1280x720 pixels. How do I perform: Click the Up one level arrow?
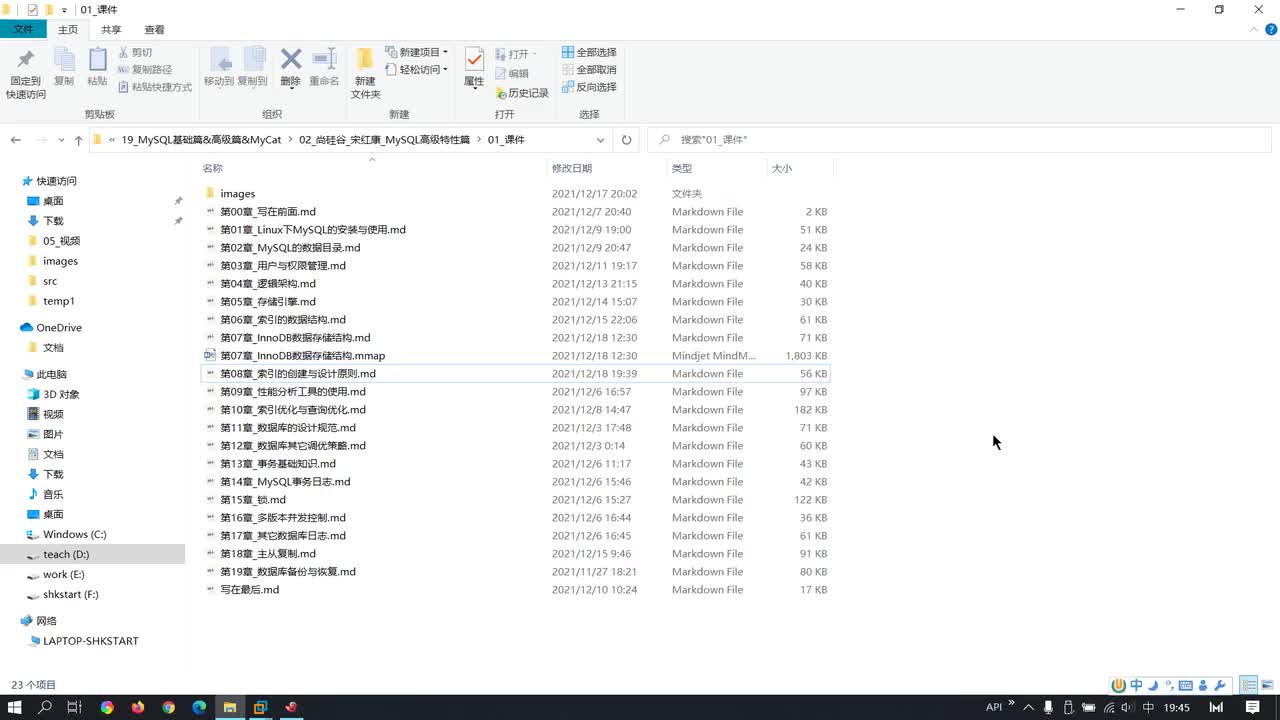click(78, 140)
